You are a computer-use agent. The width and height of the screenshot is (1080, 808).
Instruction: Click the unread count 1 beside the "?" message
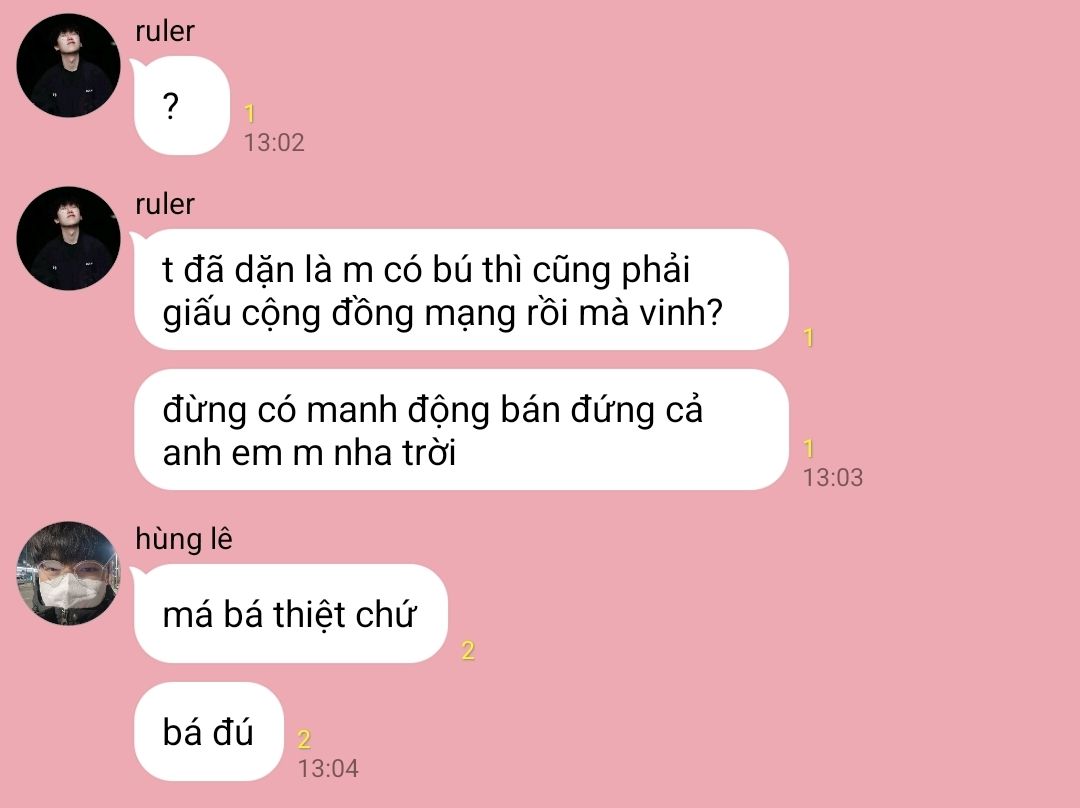click(x=250, y=113)
